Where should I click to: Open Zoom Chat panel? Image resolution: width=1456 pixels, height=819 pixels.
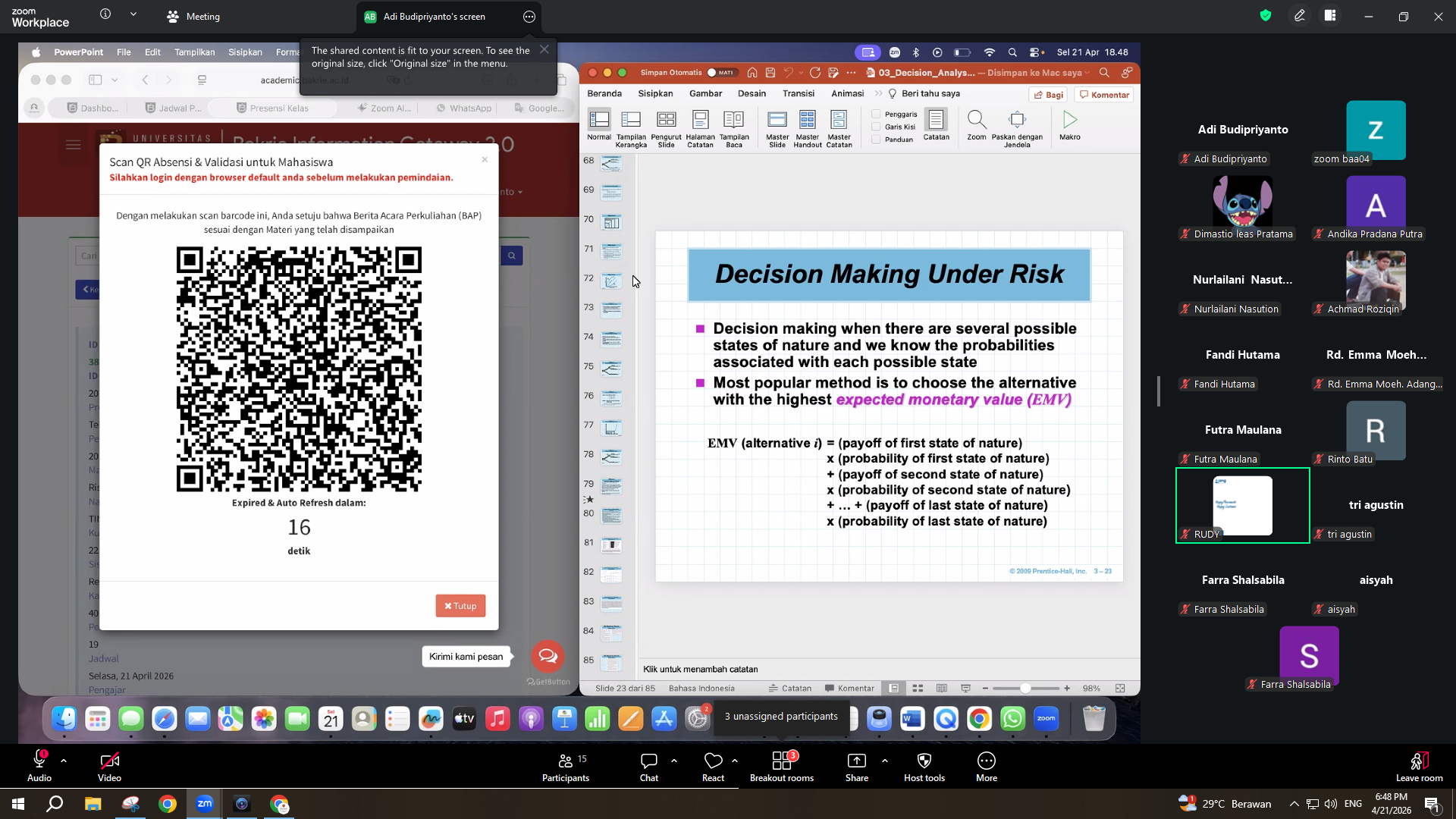click(x=649, y=767)
